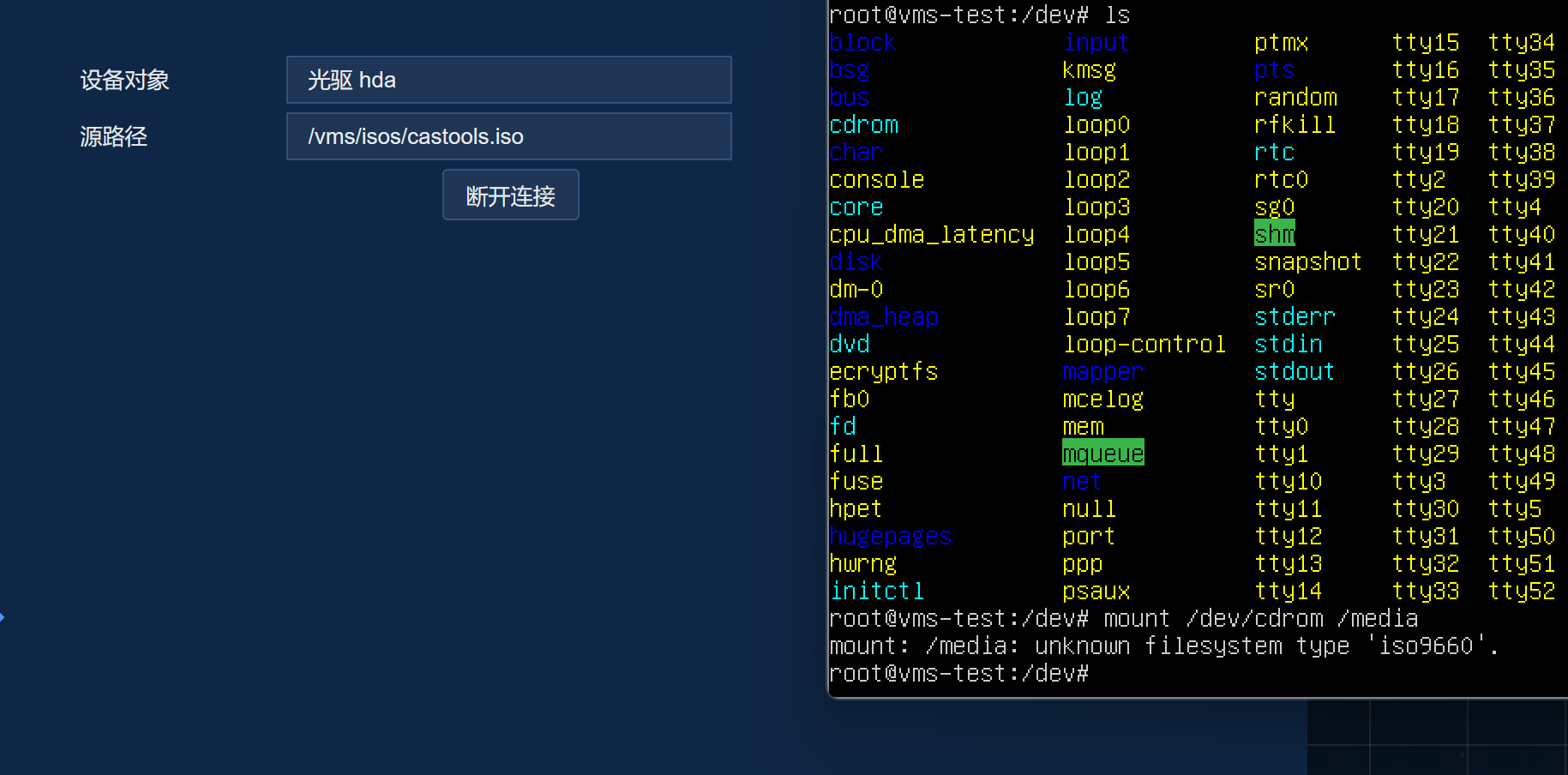Click the rfkill device entry
The image size is (1568, 775).
click(1295, 125)
